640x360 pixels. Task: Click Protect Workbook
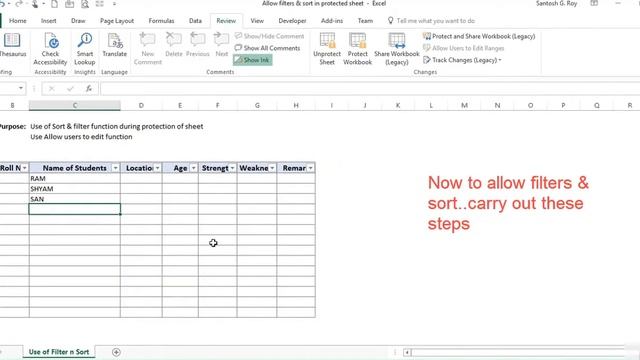click(x=357, y=49)
